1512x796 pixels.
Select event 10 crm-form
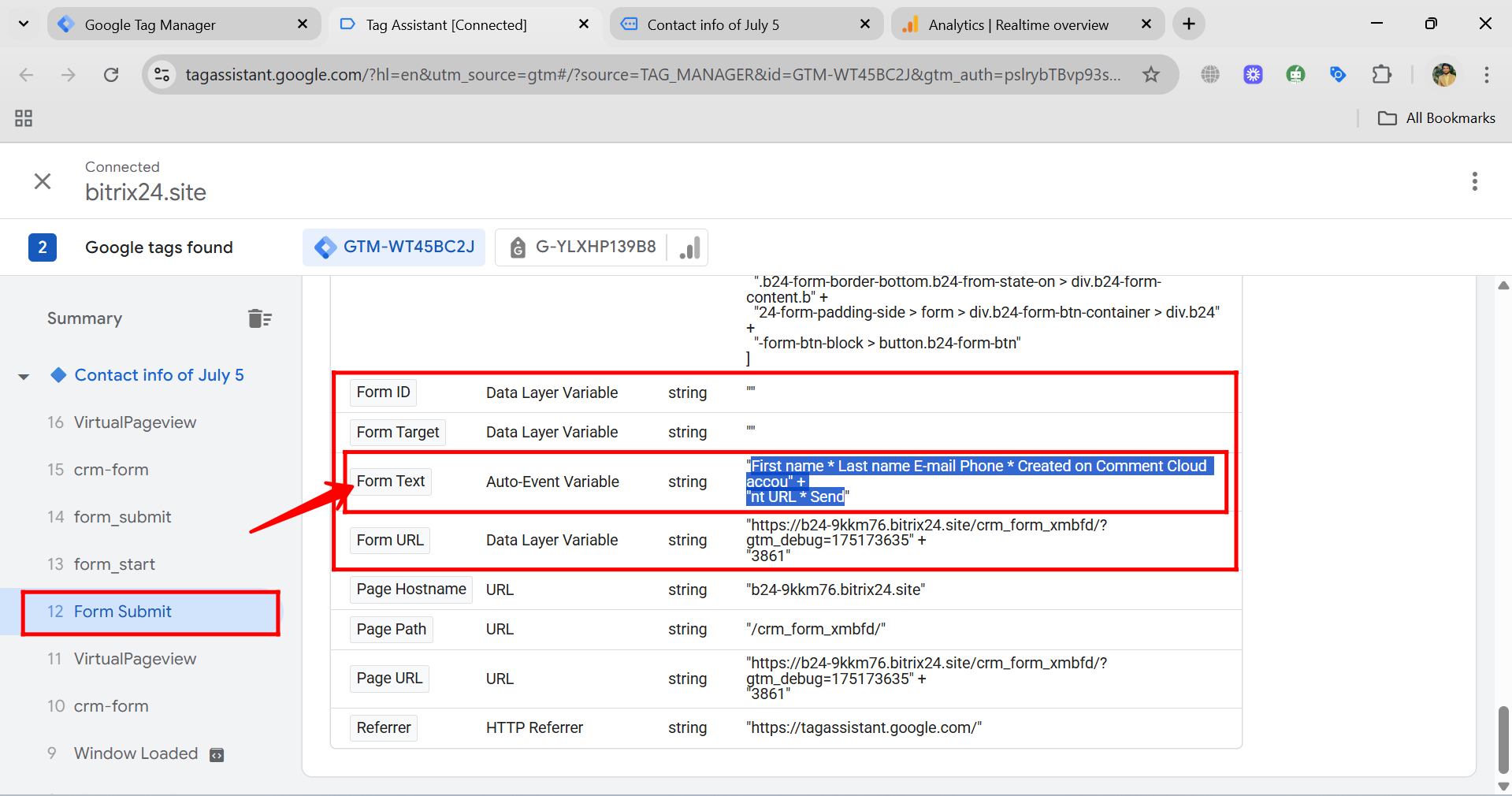point(111,706)
